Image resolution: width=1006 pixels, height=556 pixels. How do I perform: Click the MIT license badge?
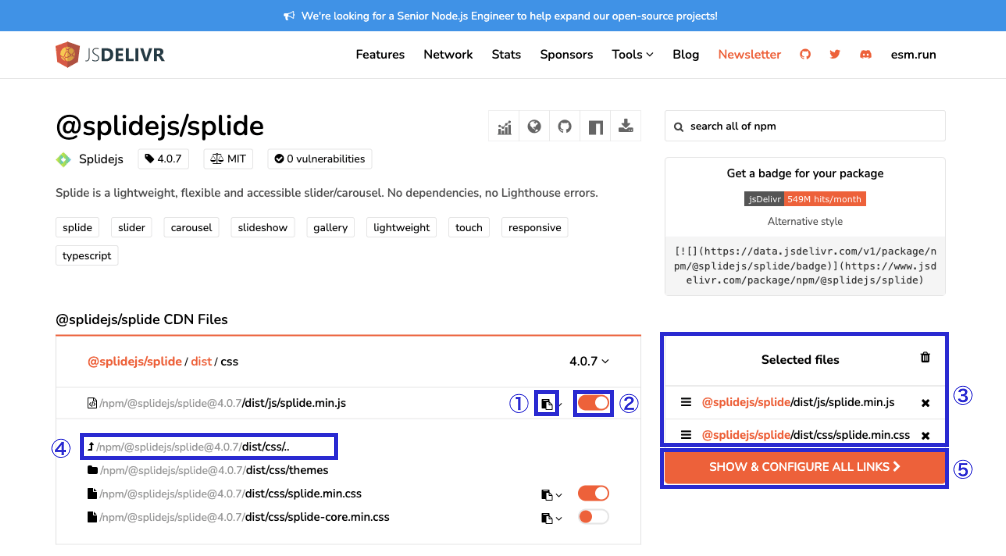coord(228,159)
